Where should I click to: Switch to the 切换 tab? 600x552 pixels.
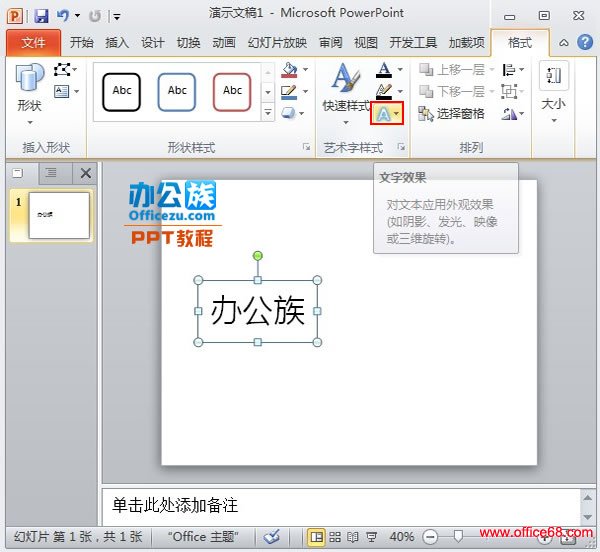(188, 42)
